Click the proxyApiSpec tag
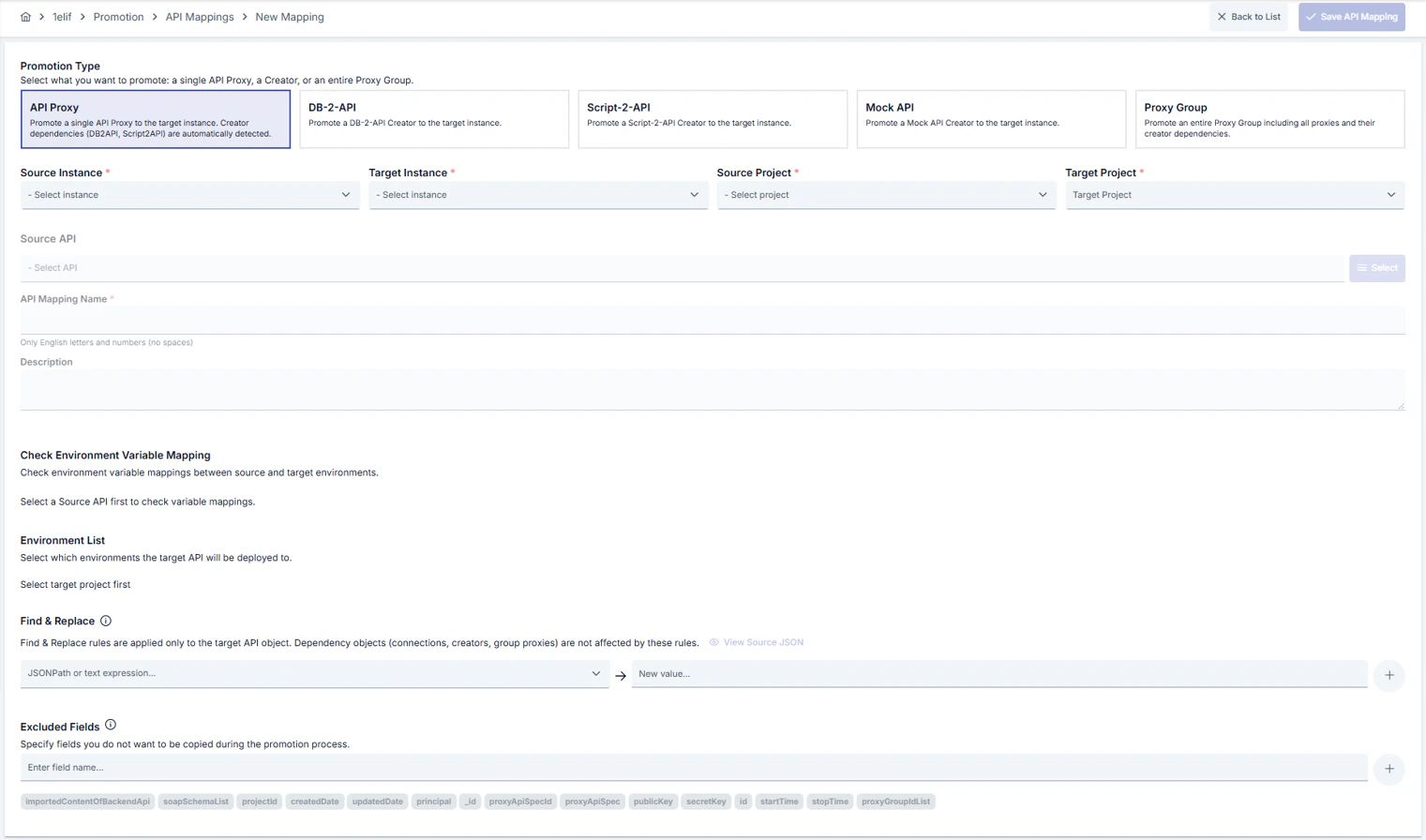Image resolution: width=1426 pixels, height=840 pixels. [593, 802]
